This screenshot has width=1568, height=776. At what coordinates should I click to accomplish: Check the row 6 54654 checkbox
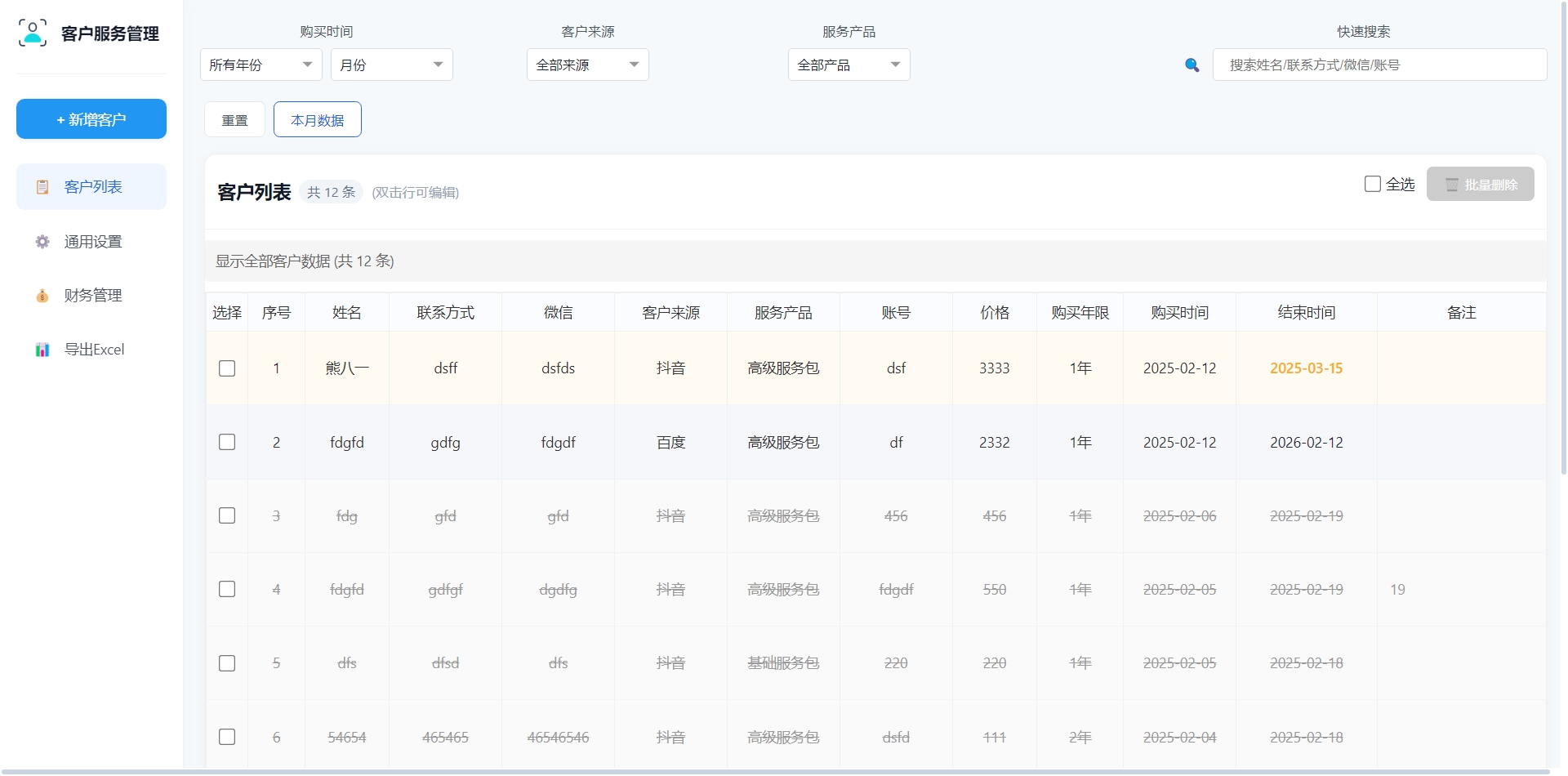[227, 737]
